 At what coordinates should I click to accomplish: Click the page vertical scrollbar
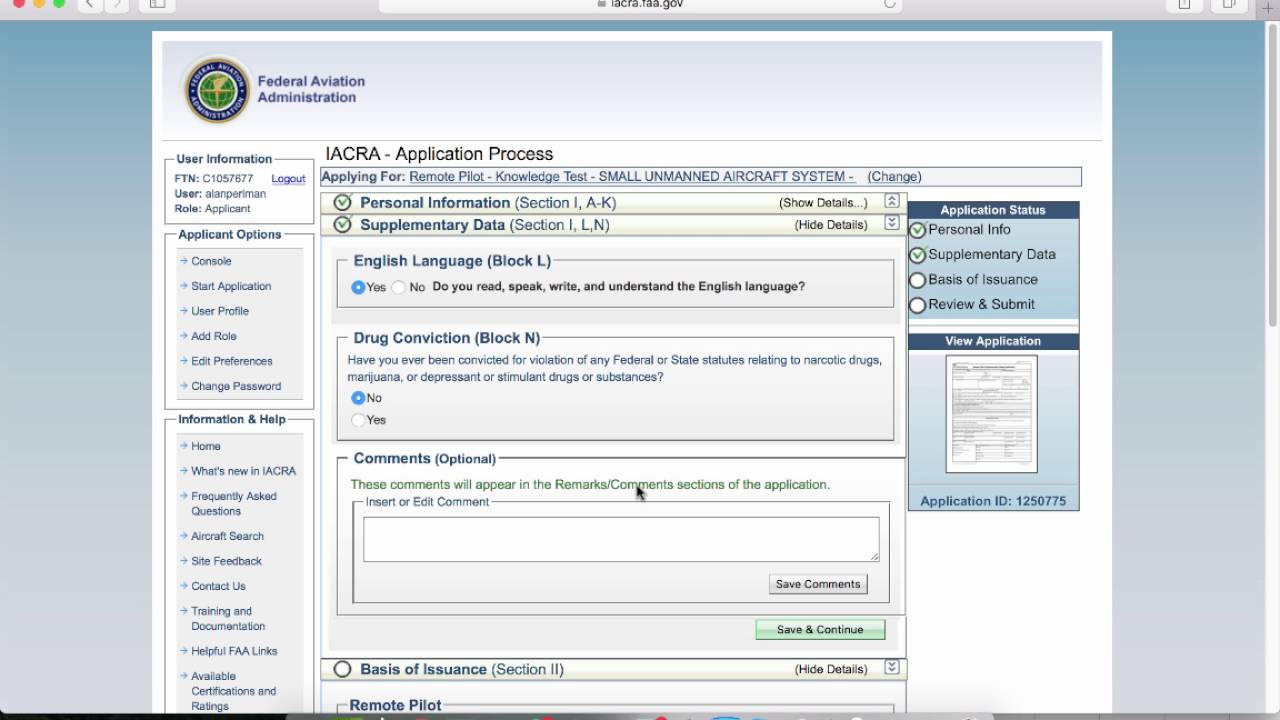[1272, 175]
